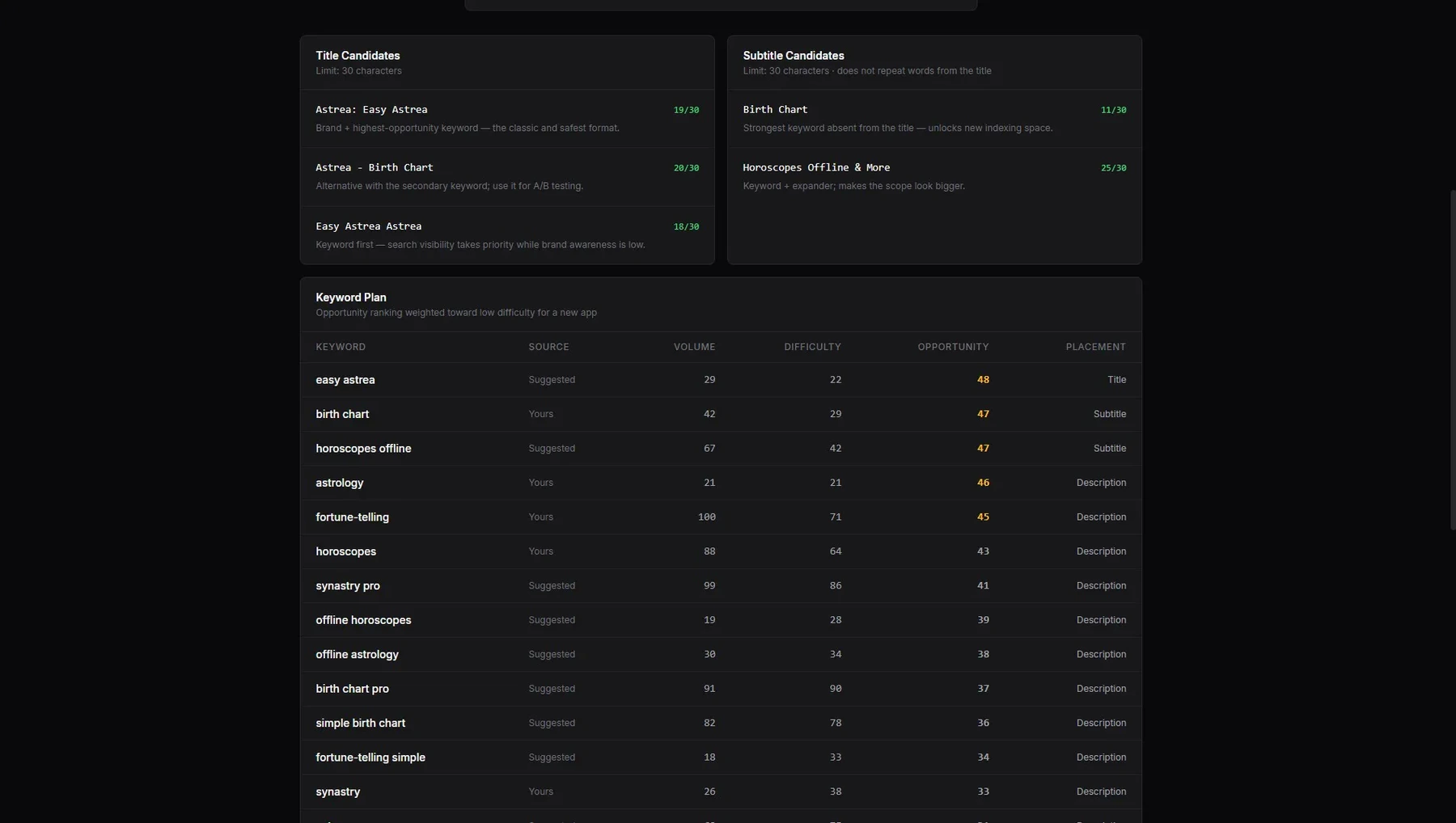Click the "Subtitle Candidates" panel heading
The image size is (1456, 823).
click(x=794, y=56)
